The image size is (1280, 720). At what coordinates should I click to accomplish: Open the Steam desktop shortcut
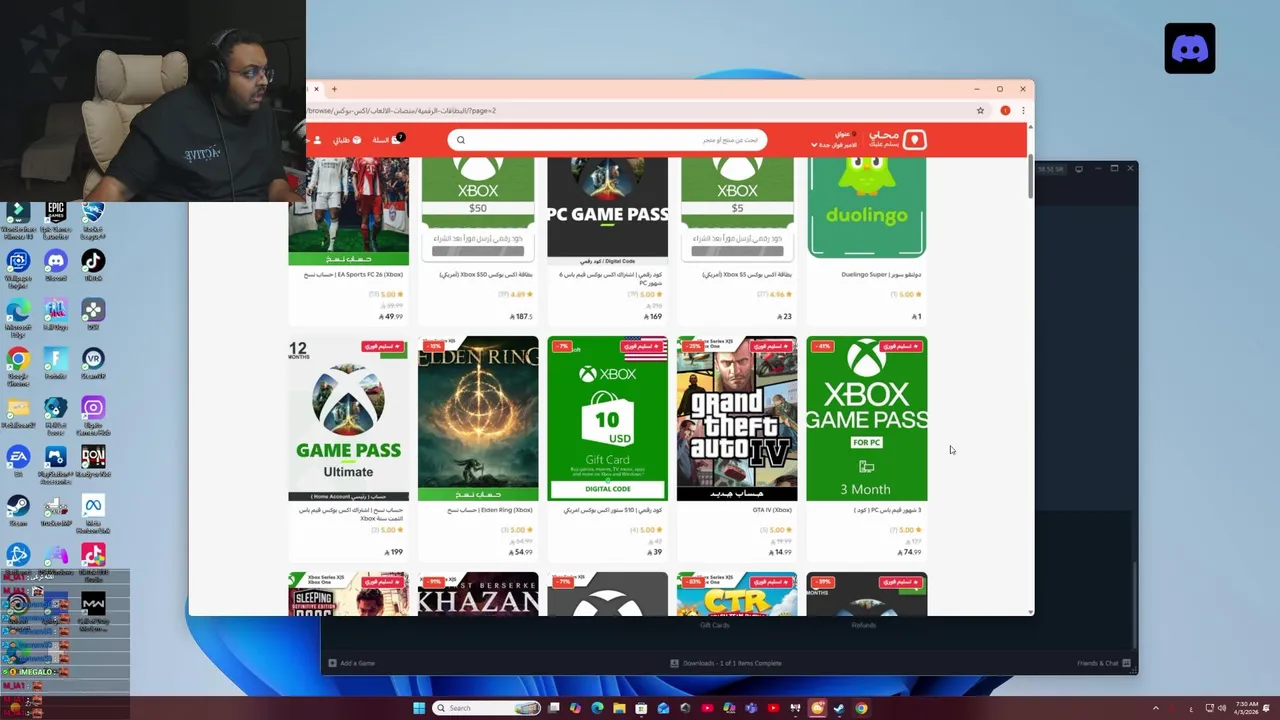[x=18, y=510]
